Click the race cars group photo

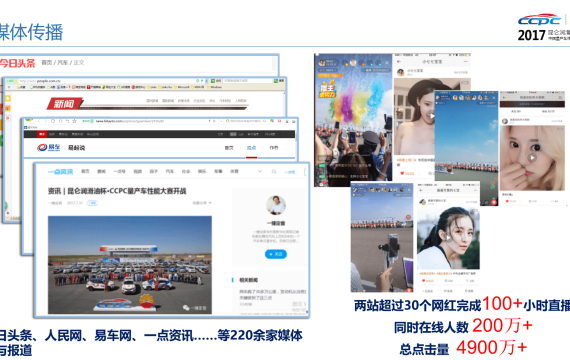[130, 265]
